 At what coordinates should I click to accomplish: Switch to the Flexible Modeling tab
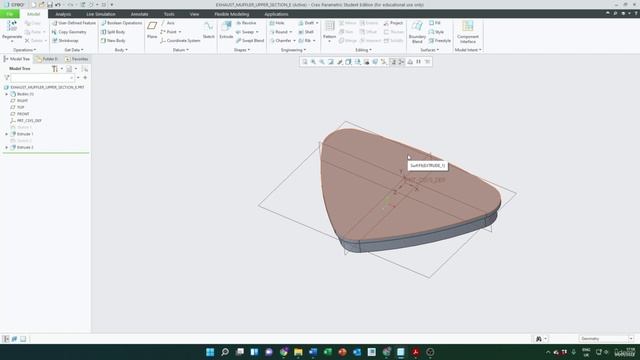(x=231, y=14)
